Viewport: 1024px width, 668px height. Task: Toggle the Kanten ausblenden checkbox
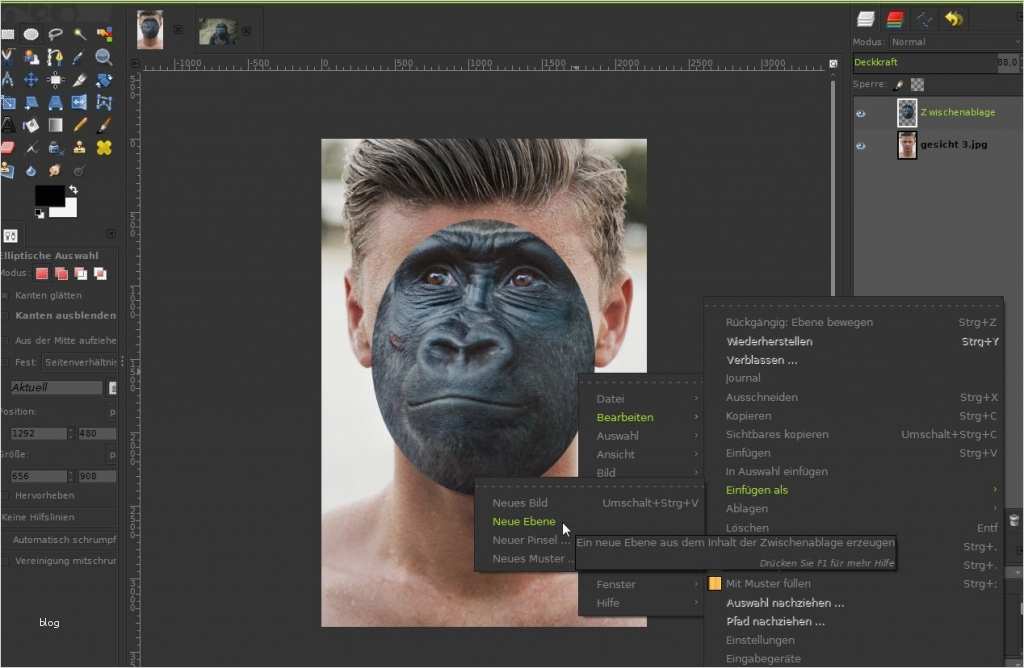tap(5, 316)
